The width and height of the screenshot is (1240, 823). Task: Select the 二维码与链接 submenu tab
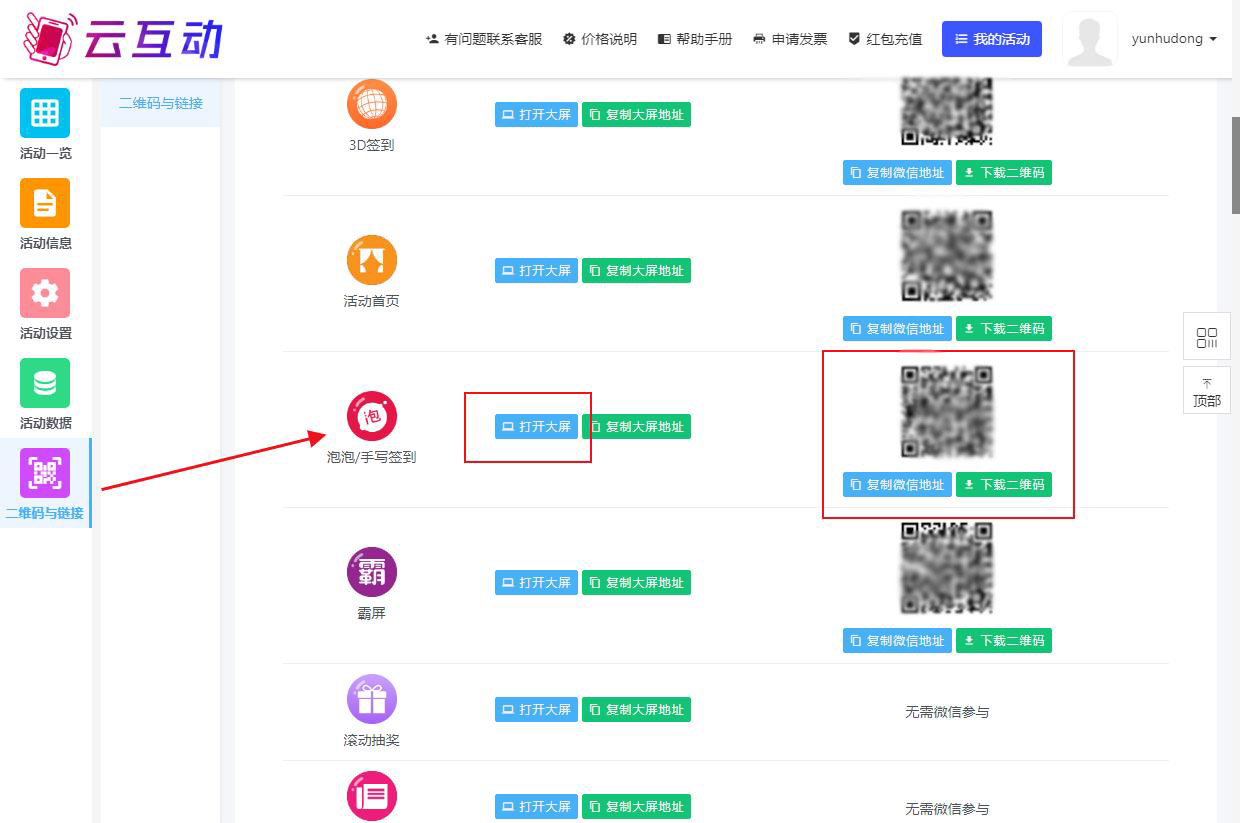[161, 103]
